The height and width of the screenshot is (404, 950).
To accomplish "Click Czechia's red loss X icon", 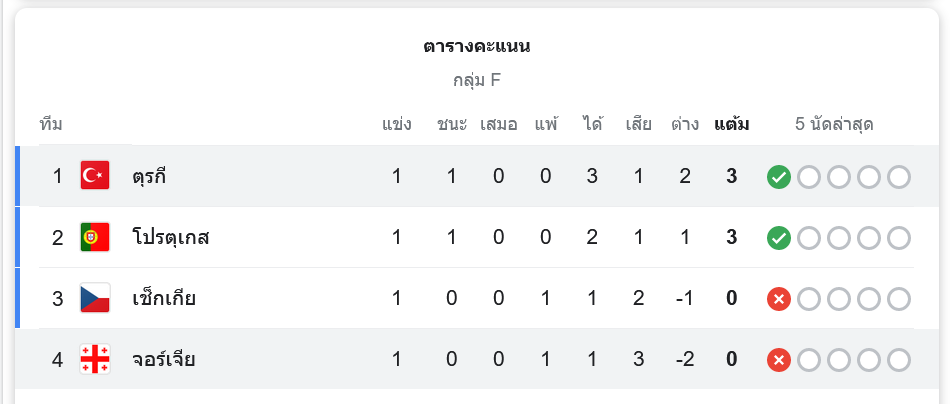I will [x=779, y=299].
